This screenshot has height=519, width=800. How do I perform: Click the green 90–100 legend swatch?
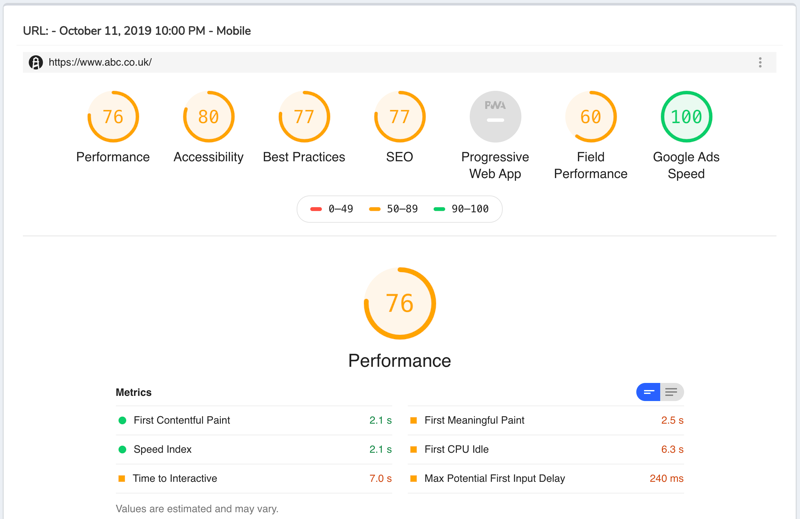point(439,209)
